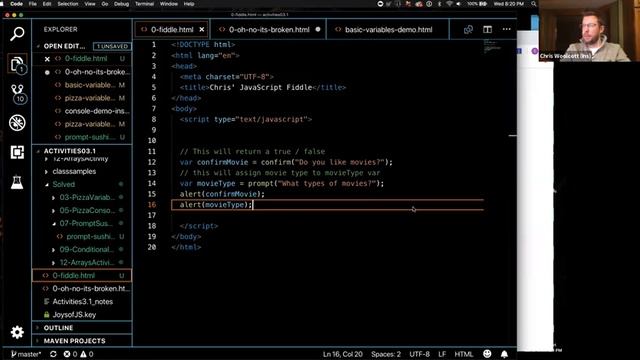Click the Wi-Fi icon in menu bar

(x=449, y=4)
